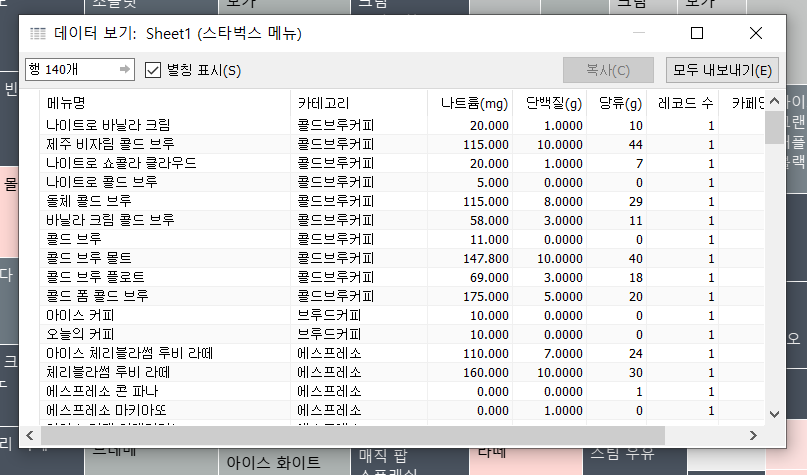Select 에스프레소 category in 에스프레소 콘 파냐 row
807x475 pixels.
coord(329,392)
